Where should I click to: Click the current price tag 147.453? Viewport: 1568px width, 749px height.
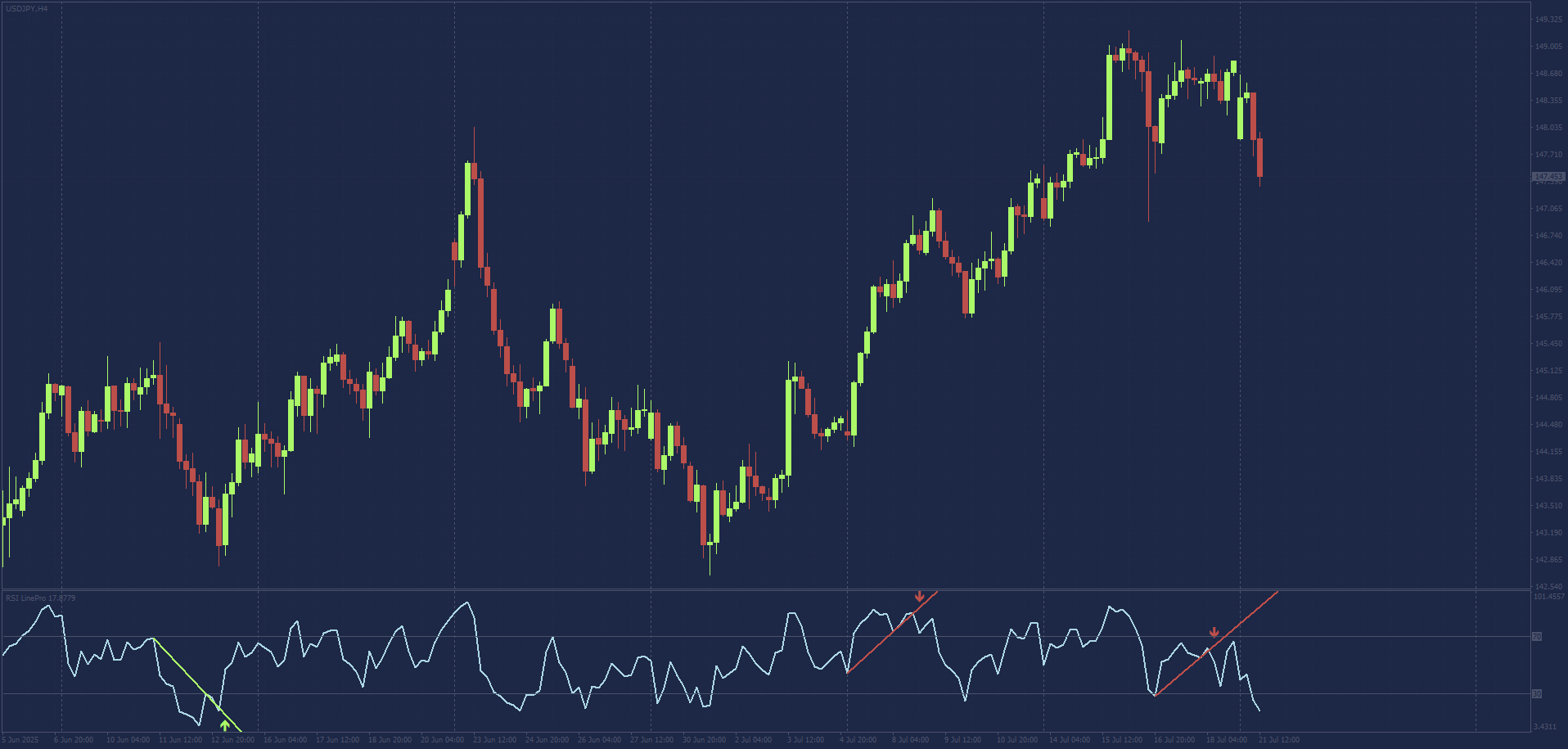(x=1548, y=177)
